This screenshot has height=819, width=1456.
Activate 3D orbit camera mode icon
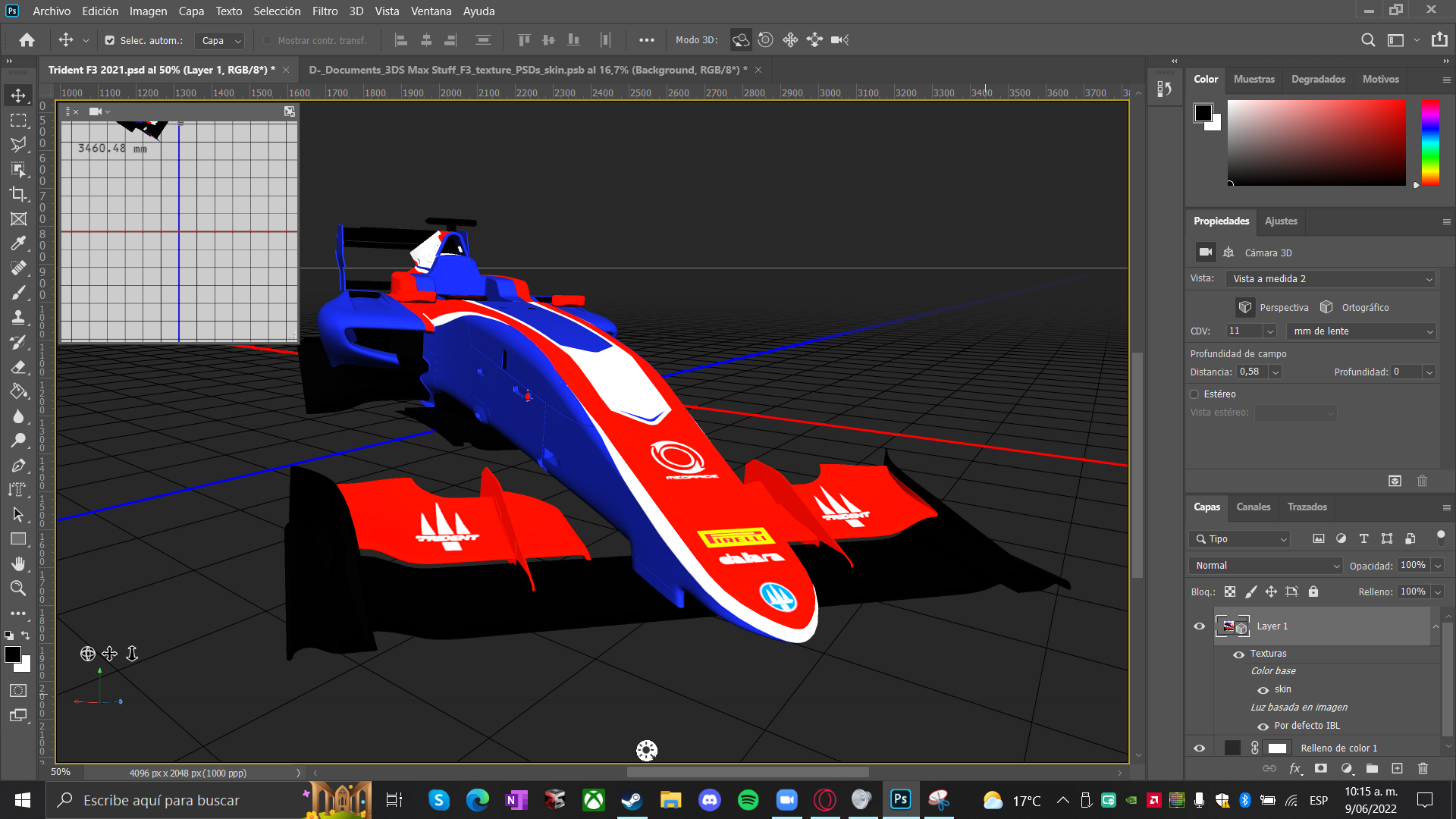point(741,40)
